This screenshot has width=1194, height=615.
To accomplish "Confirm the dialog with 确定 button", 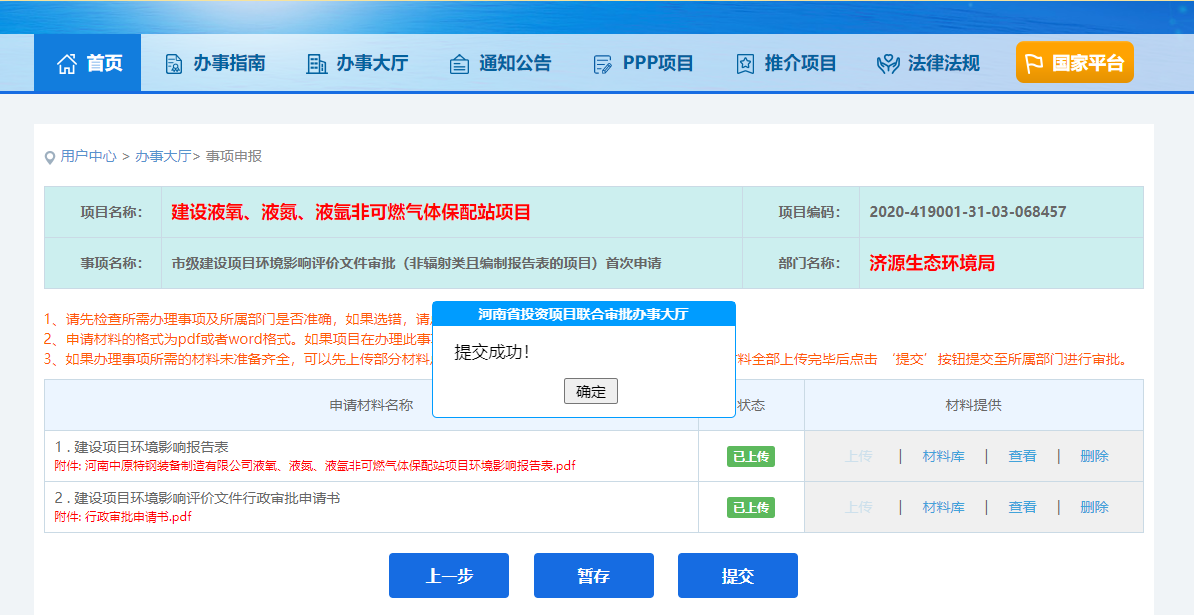I will click(590, 391).
